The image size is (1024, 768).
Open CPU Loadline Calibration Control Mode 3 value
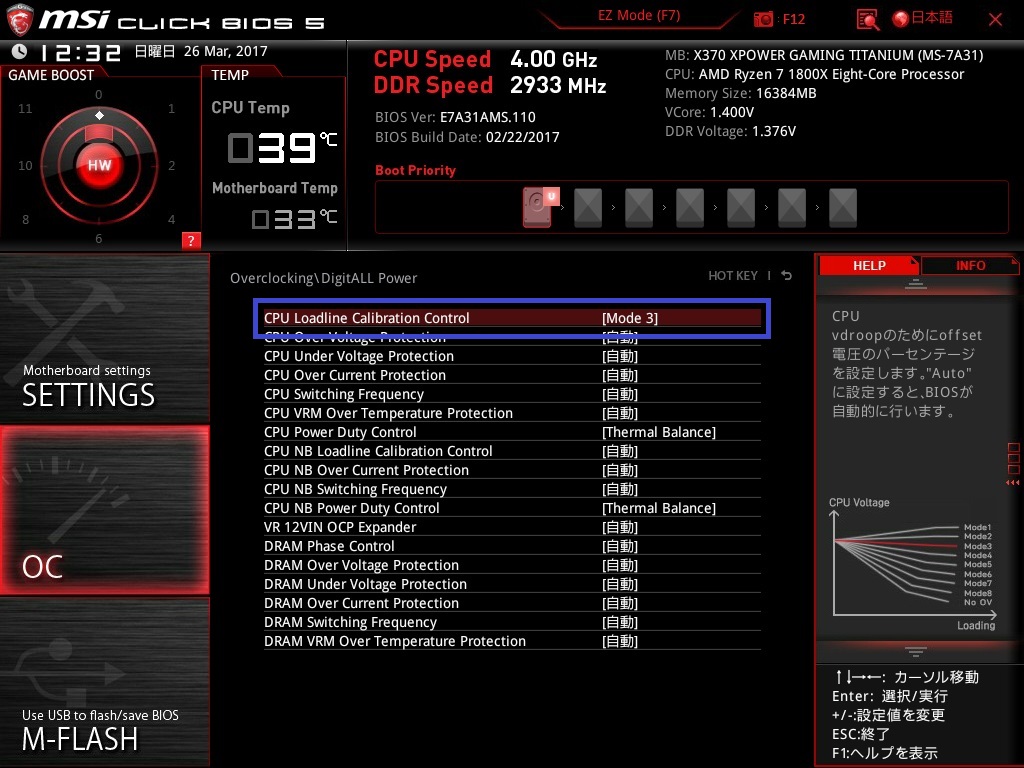click(630, 318)
